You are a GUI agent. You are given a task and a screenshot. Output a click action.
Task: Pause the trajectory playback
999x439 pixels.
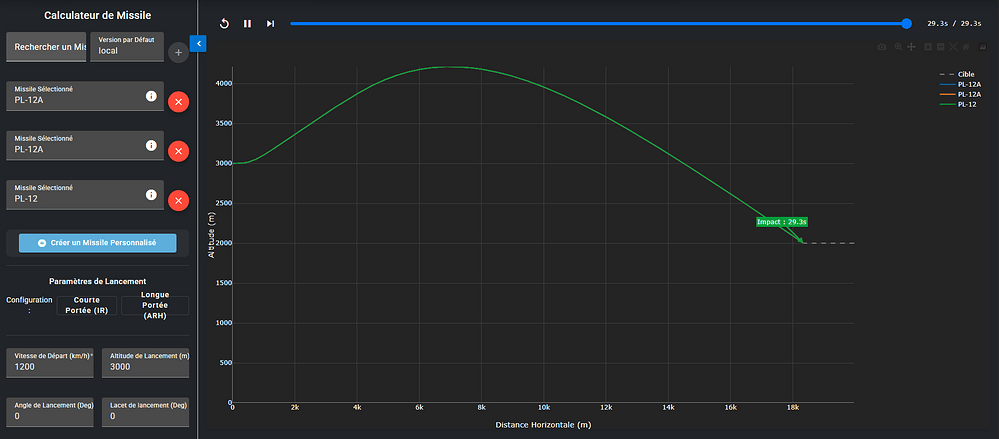[247, 23]
